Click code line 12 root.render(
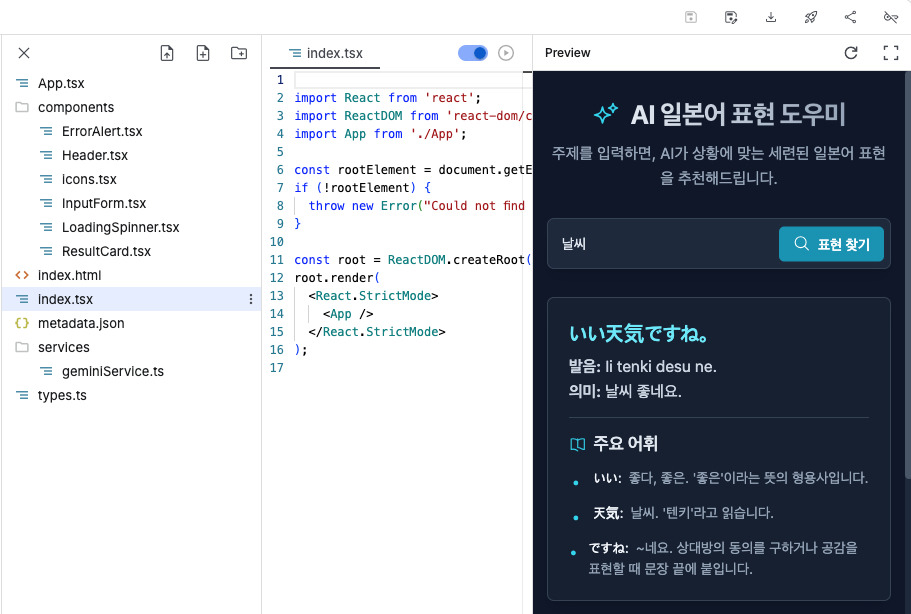911x614 pixels. click(x=337, y=278)
